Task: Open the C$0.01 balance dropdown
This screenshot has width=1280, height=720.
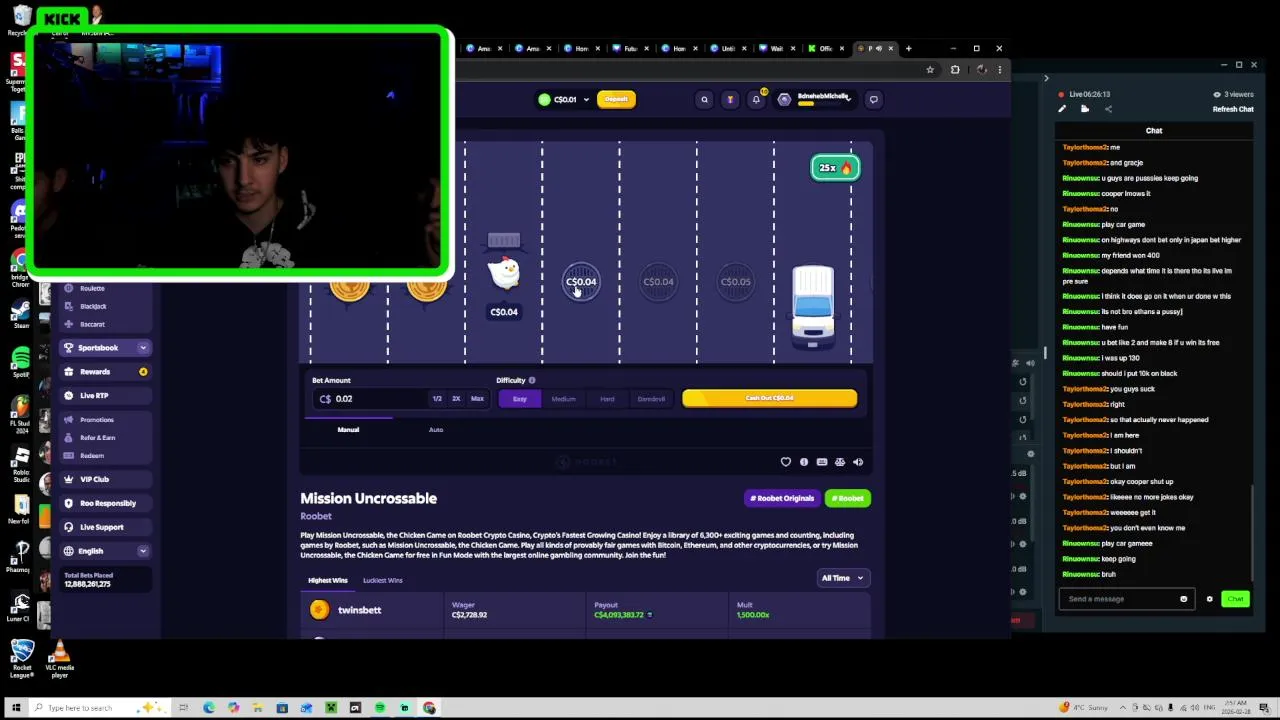Action: pos(563,99)
